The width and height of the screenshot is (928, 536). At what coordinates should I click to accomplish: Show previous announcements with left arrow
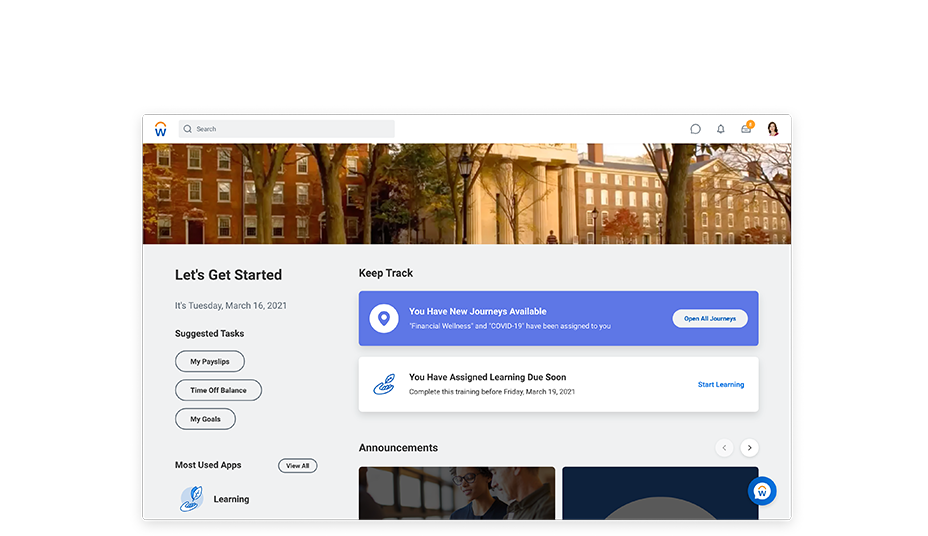click(x=724, y=448)
